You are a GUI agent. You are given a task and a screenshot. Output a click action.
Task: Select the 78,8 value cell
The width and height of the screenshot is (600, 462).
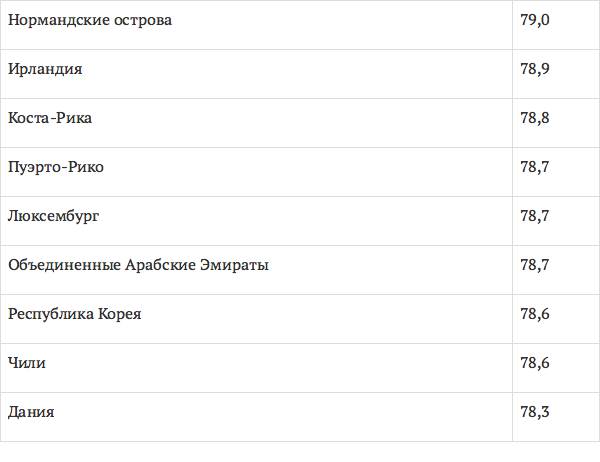535,118
